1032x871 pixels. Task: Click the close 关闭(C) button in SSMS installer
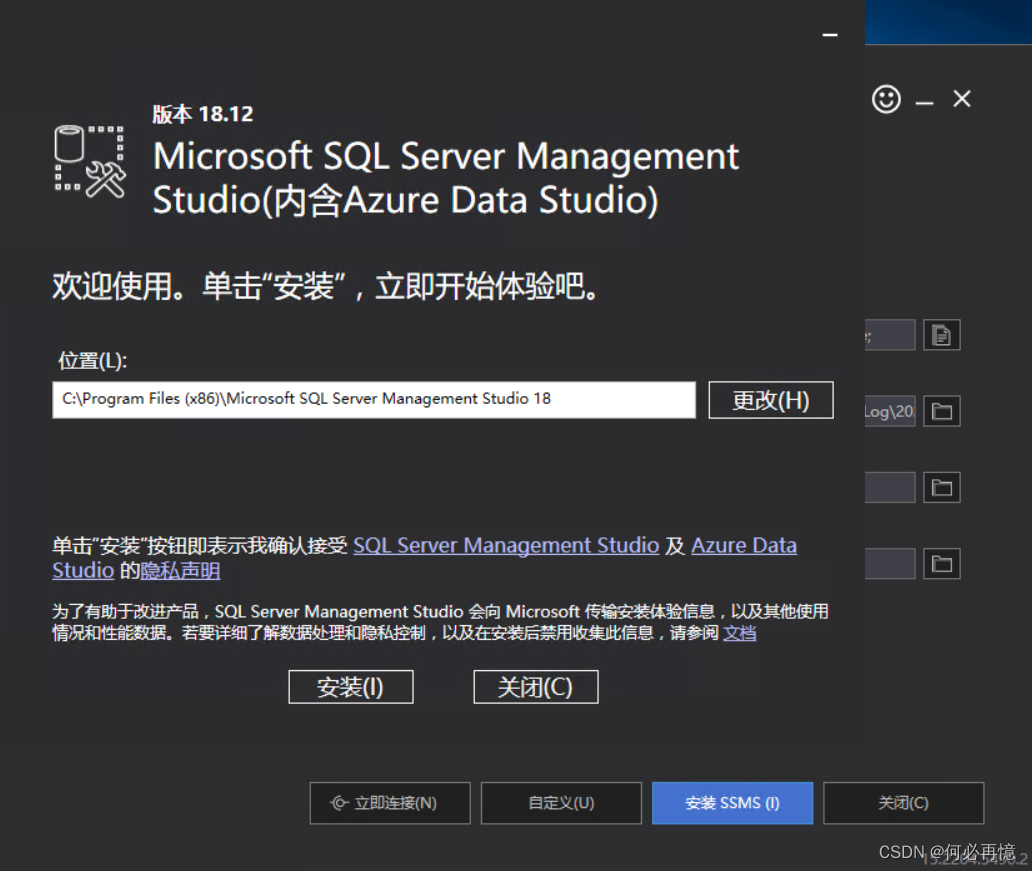click(x=536, y=687)
